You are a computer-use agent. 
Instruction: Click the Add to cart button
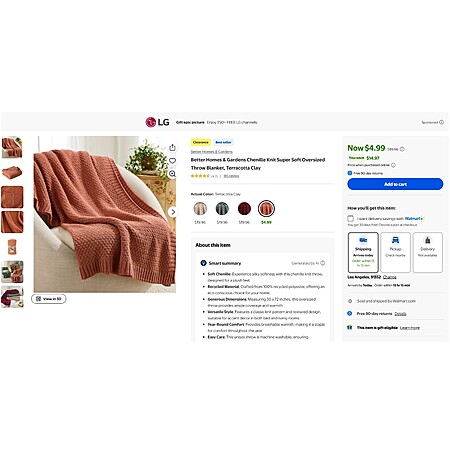(x=395, y=184)
